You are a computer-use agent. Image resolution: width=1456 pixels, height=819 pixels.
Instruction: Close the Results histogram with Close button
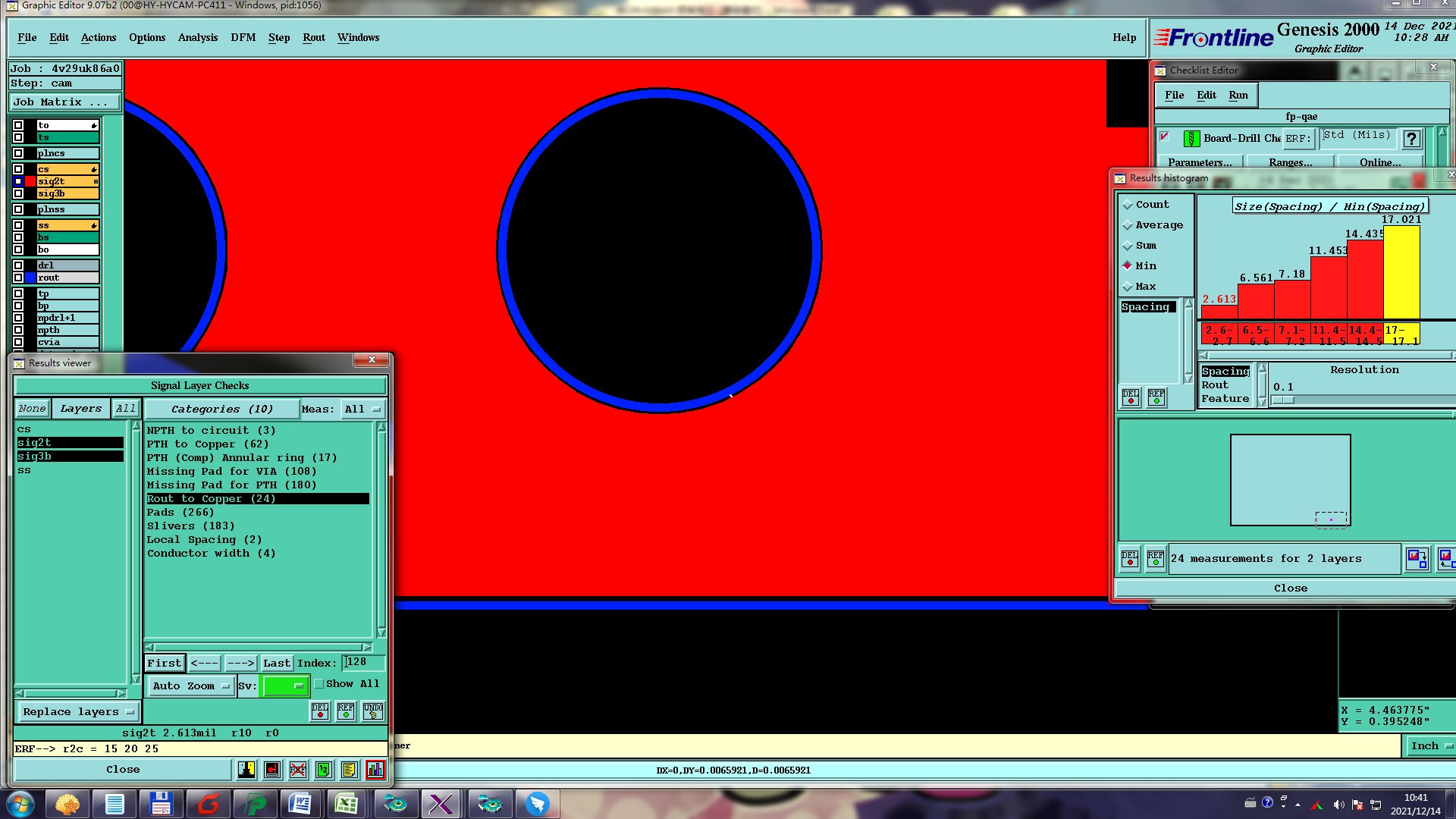(1290, 588)
